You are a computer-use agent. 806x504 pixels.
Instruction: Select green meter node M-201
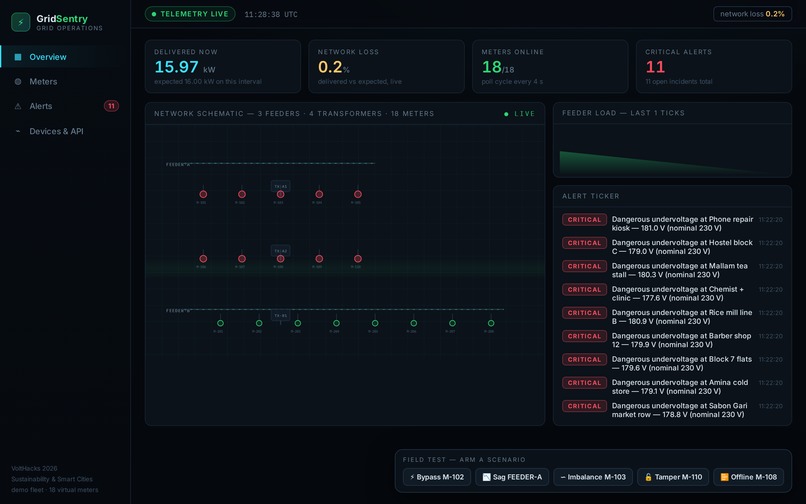(220, 323)
